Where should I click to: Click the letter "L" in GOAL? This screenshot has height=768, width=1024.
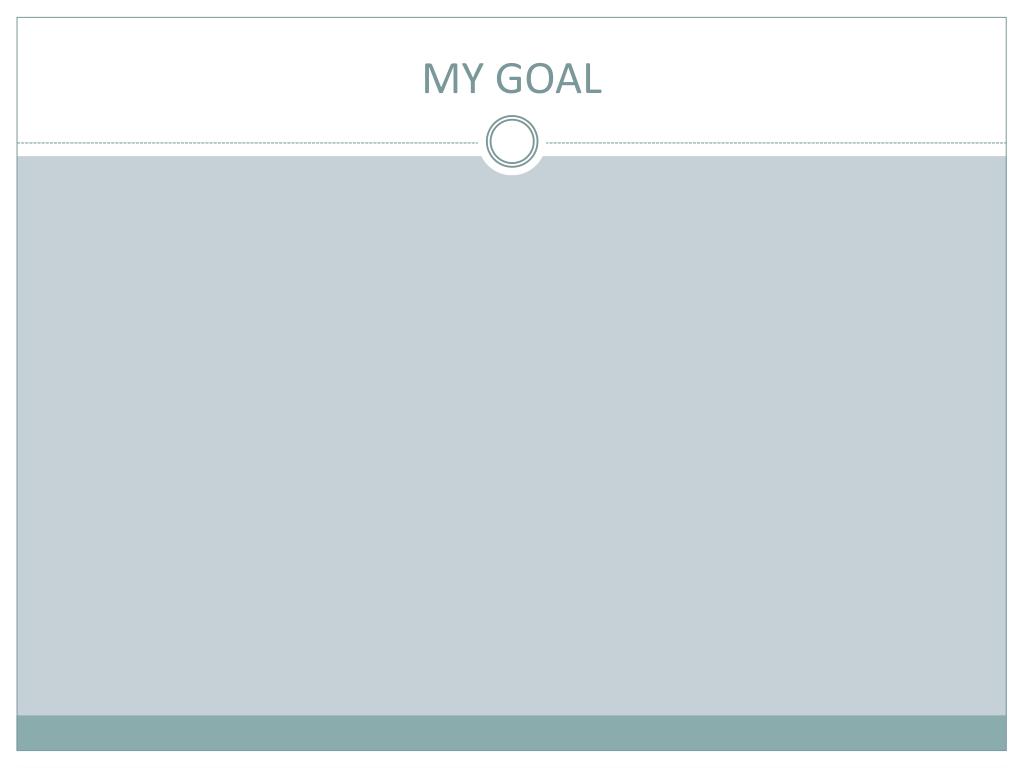[593, 78]
